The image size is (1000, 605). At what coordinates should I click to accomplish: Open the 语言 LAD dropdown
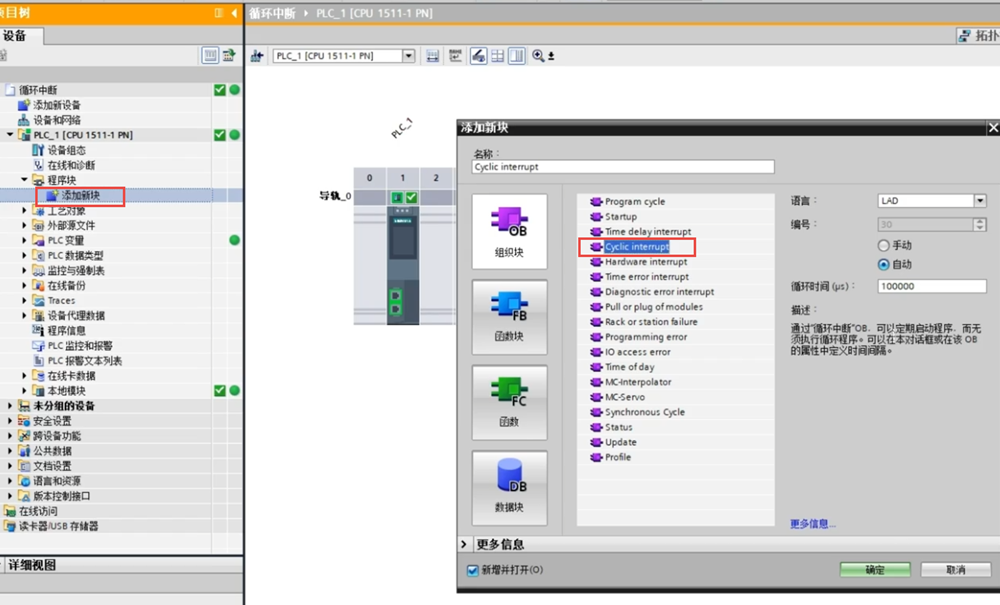(x=979, y=201)
